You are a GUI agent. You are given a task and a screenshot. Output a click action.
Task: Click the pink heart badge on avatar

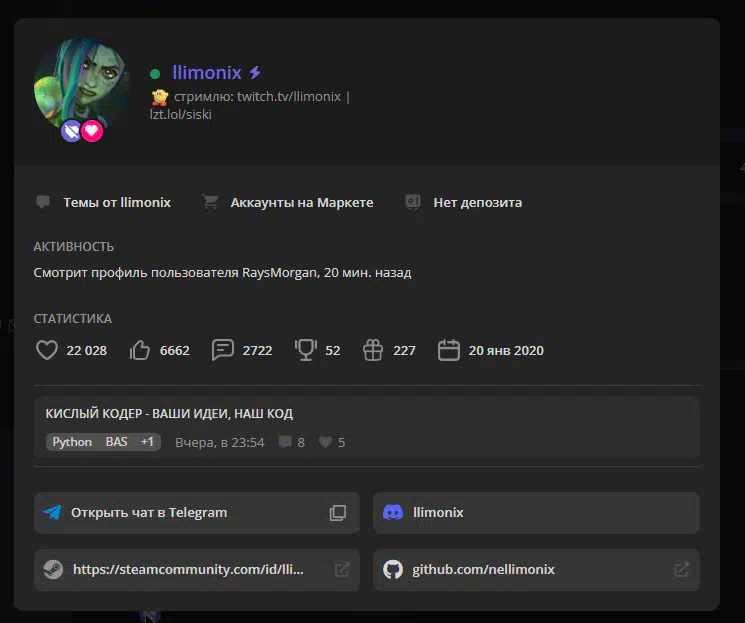point(92,131)
